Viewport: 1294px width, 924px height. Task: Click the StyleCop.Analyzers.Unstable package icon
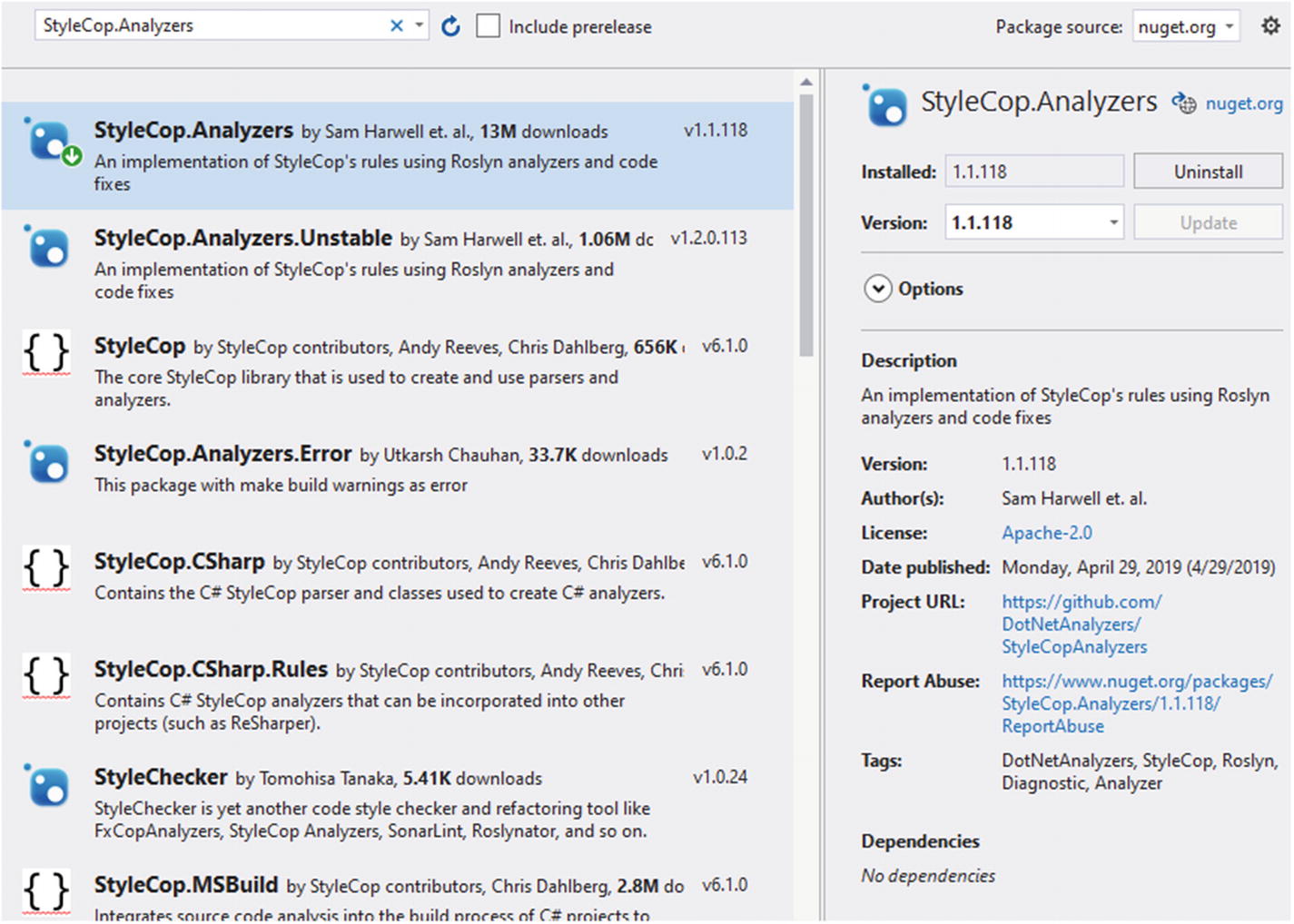pyautogui.click(x=47, y=247)
